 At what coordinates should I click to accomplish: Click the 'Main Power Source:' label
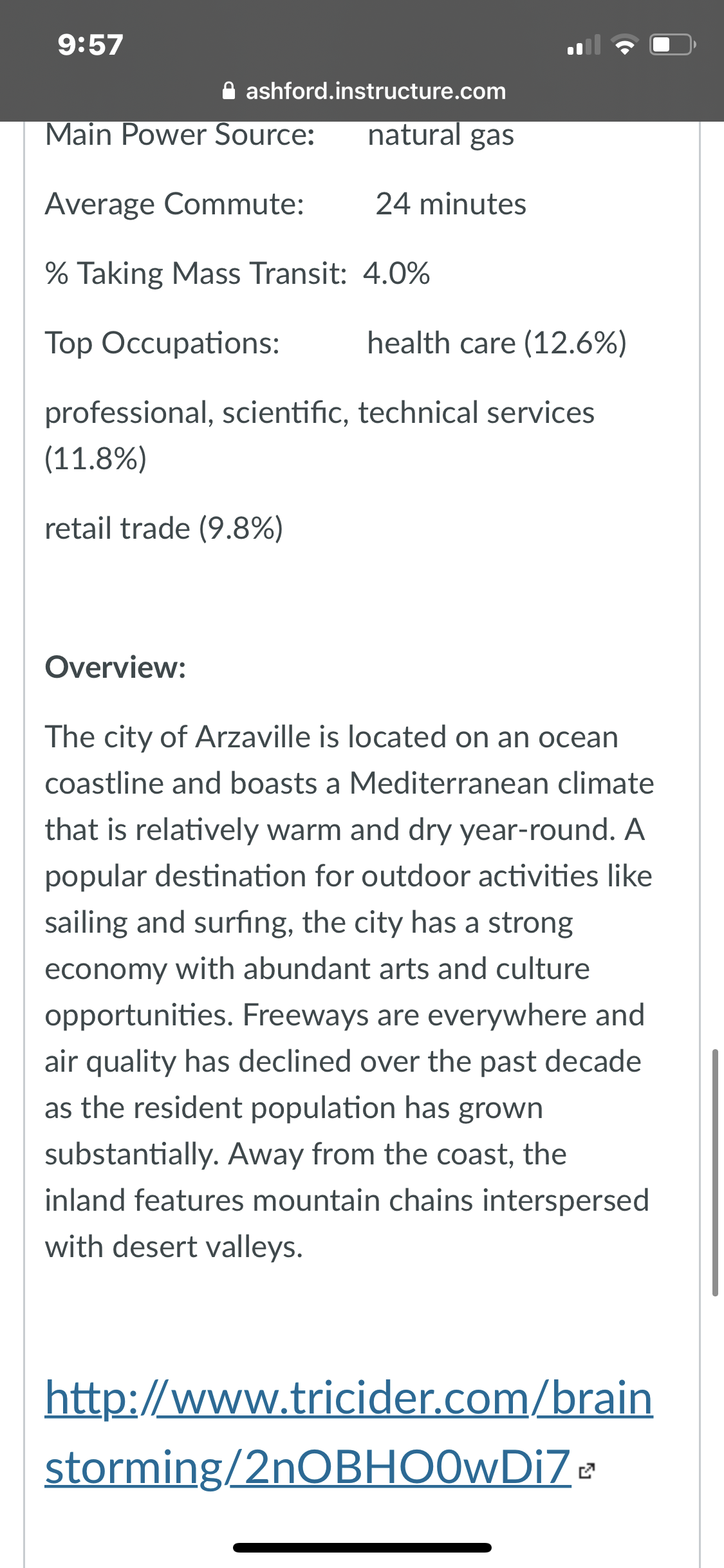(x=180, y=135)
